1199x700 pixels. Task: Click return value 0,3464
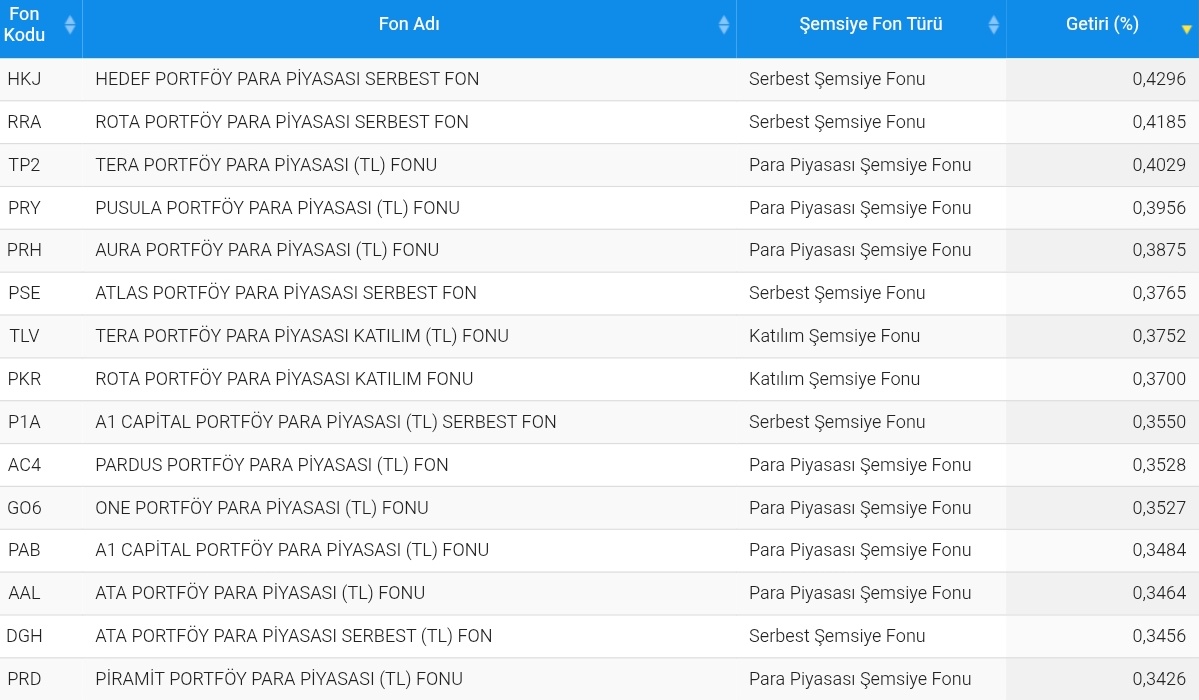pos(1159,592)
